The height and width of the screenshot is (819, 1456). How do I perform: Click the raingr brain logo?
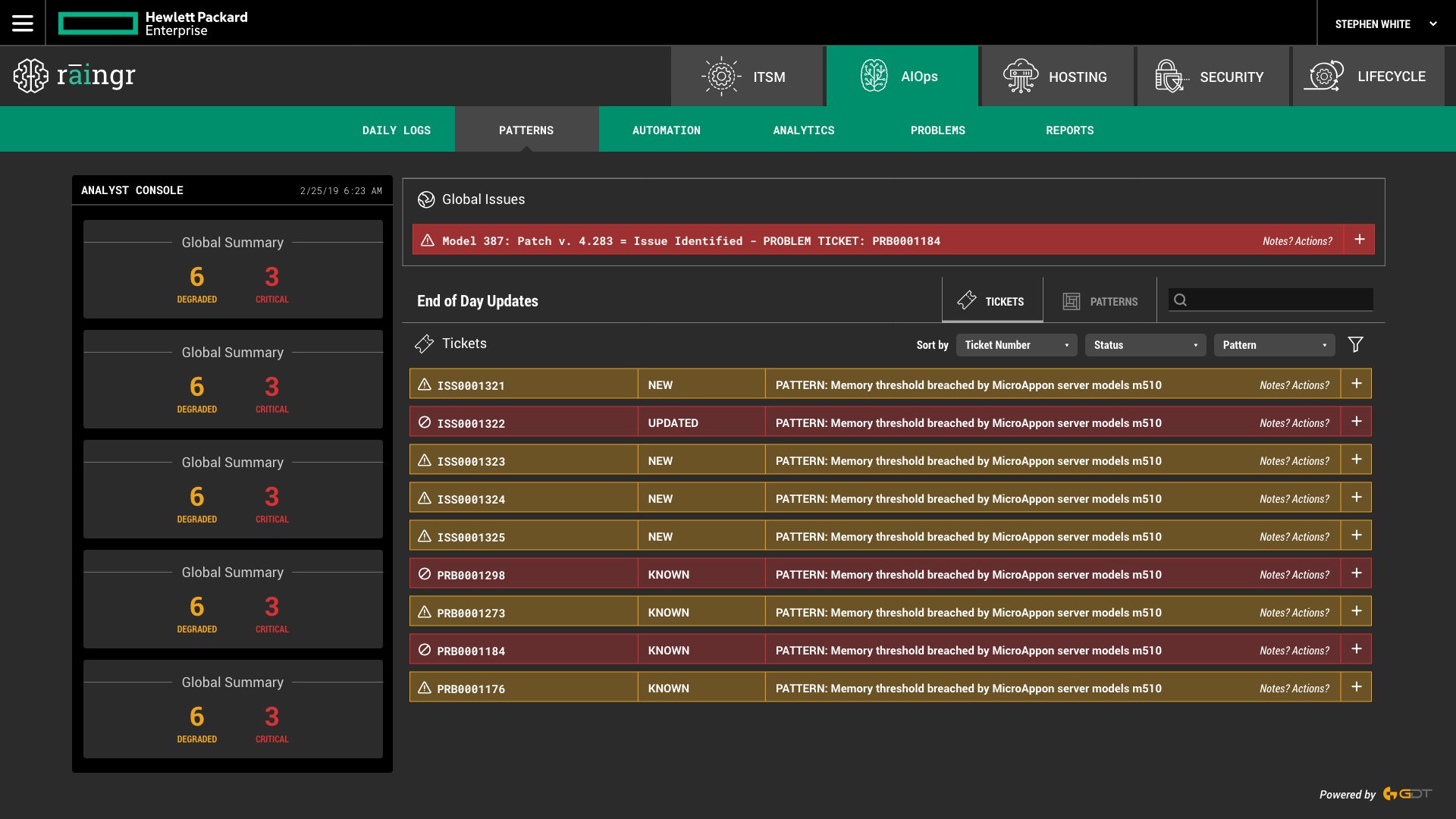pos(31,76)
